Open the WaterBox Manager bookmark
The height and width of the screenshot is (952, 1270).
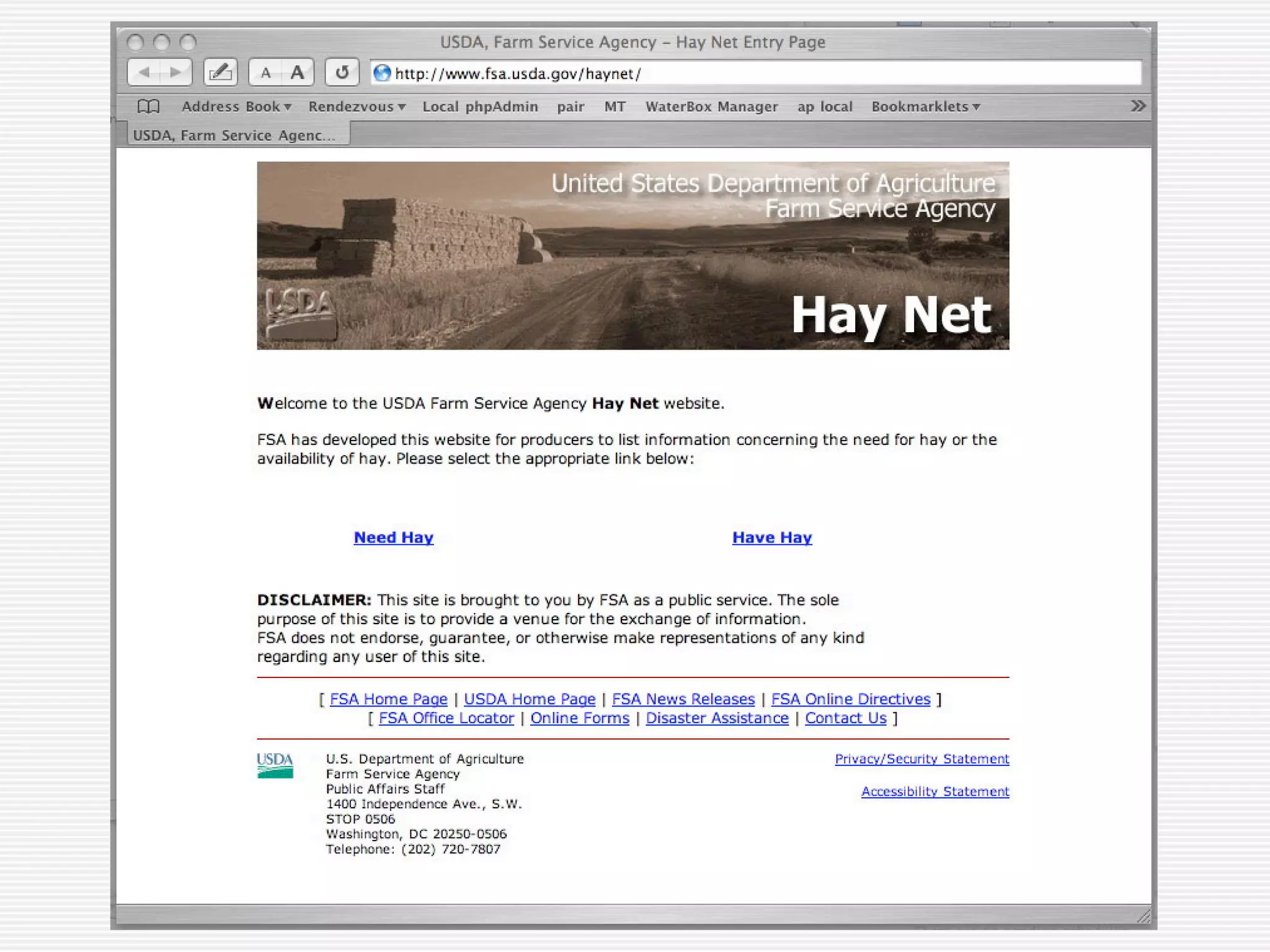pos(711,107)
